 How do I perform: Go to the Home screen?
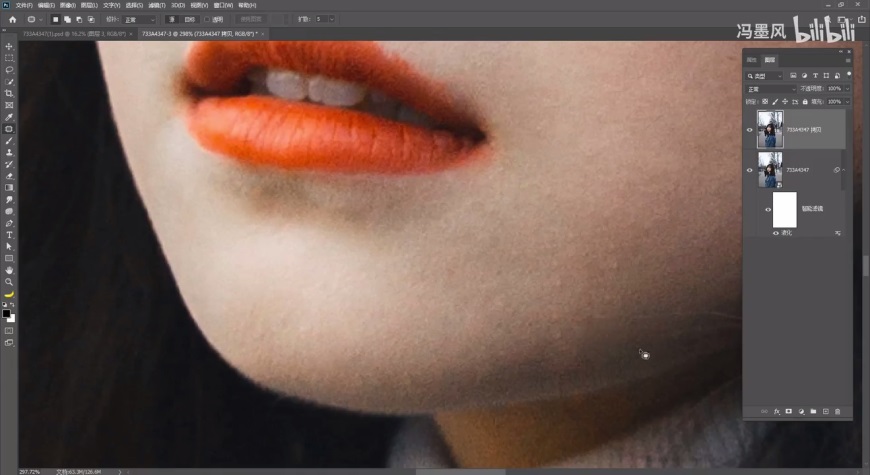[12, 19]
